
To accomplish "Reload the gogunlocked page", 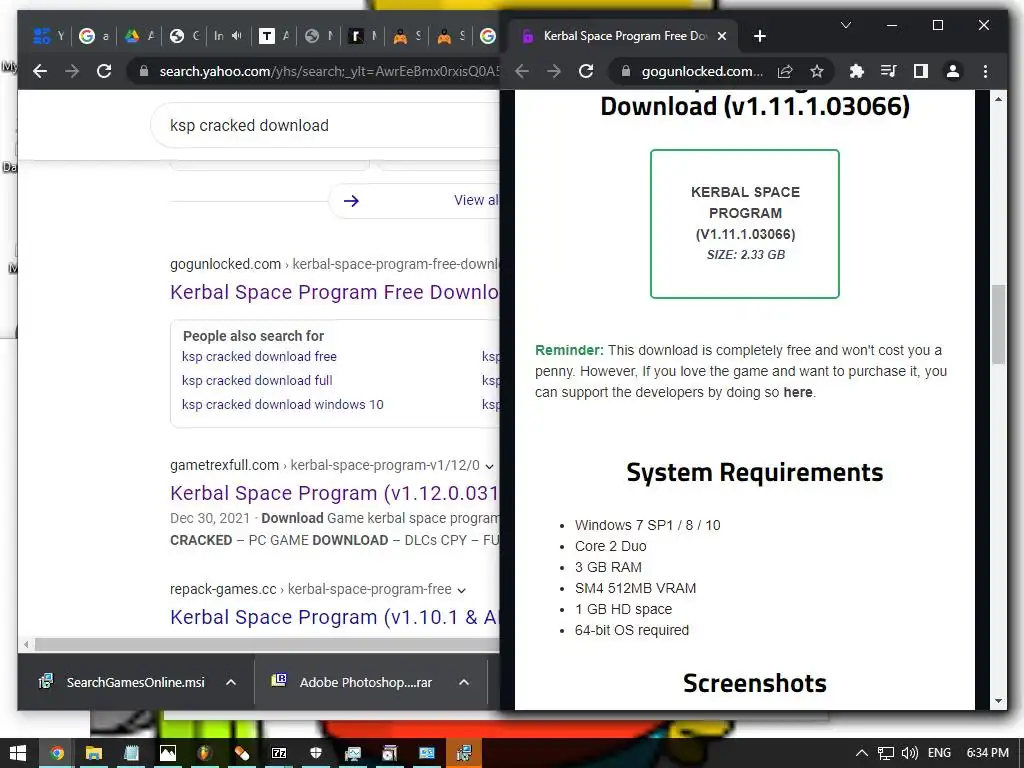I will 586,71.
